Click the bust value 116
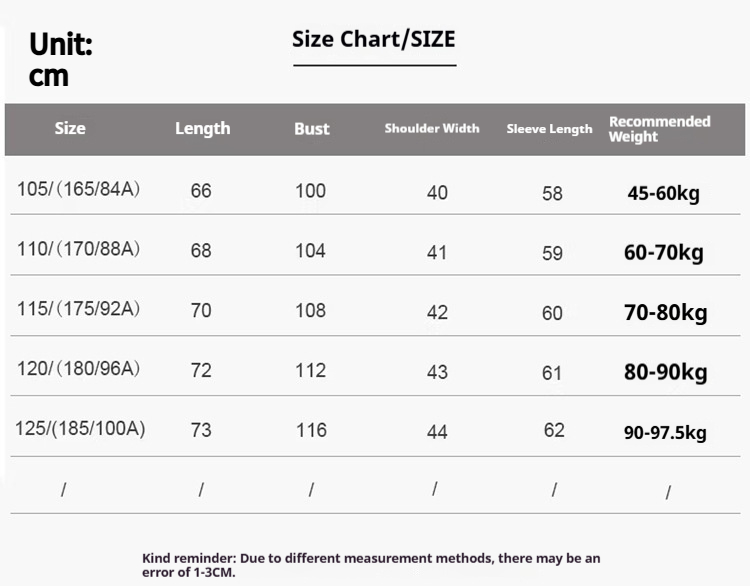 coord(311,430)
